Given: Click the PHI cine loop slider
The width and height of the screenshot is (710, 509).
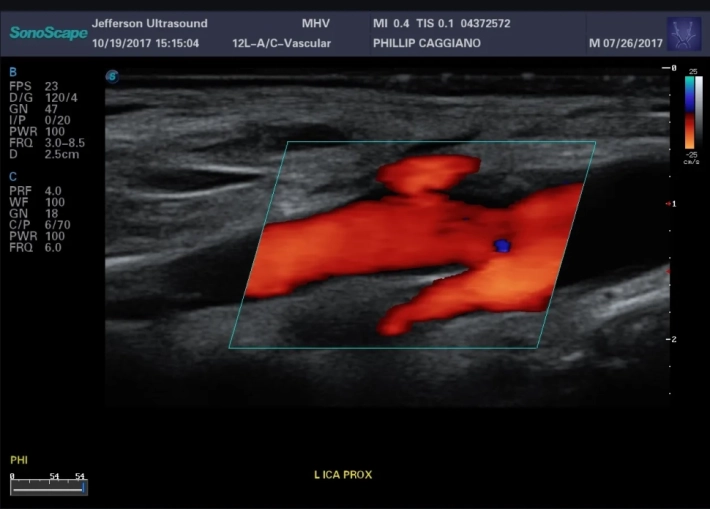Looking at the screenshot, I should [49, 487].
